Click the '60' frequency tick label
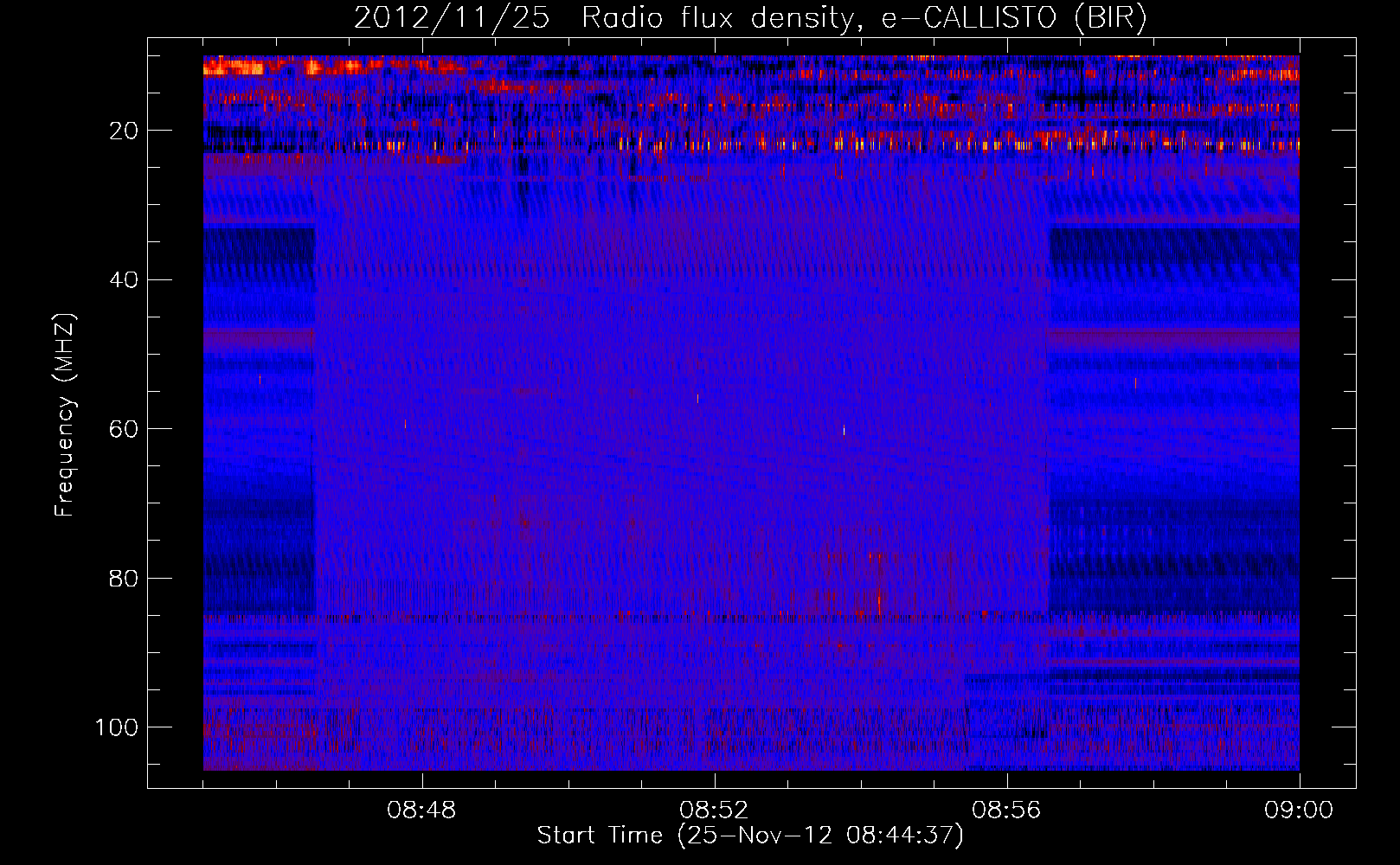 point(124,429)
